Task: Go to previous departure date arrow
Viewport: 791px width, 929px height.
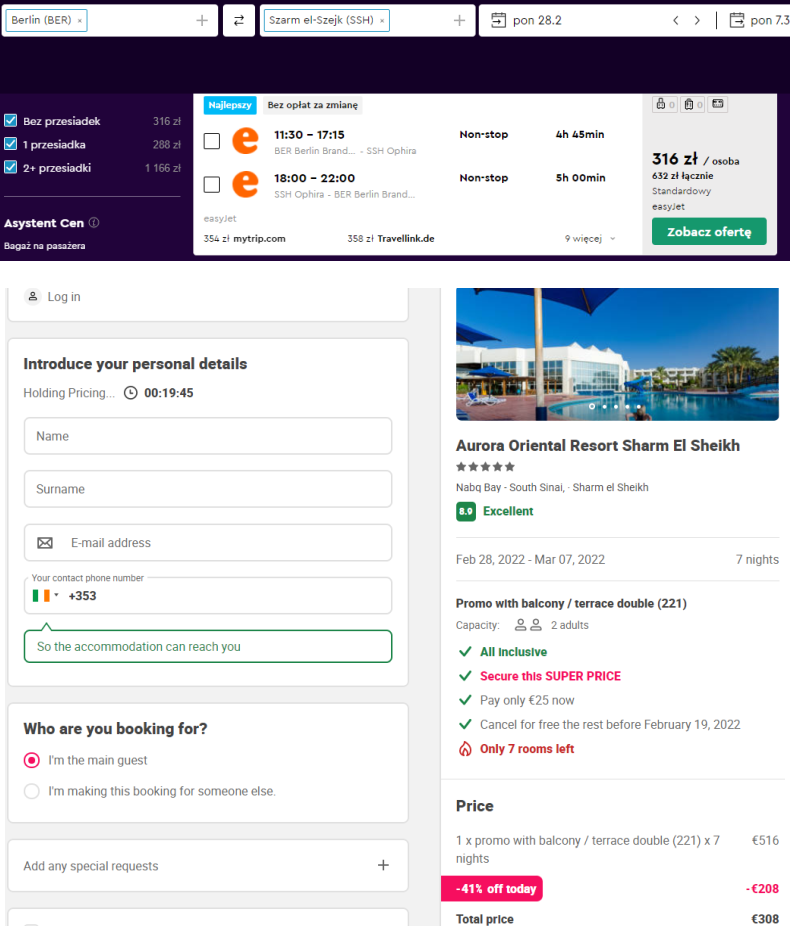Action: [675, 21]
